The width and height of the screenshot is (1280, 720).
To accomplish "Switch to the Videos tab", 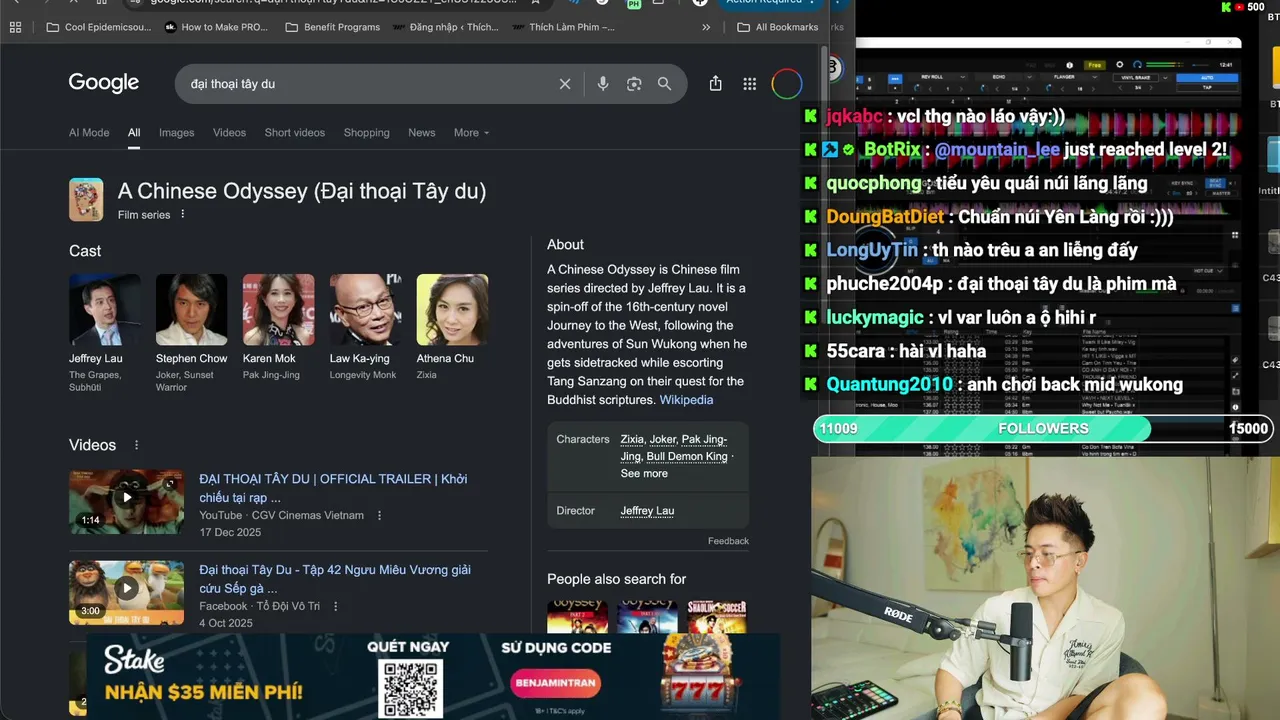I will click(x=229, y=133).
